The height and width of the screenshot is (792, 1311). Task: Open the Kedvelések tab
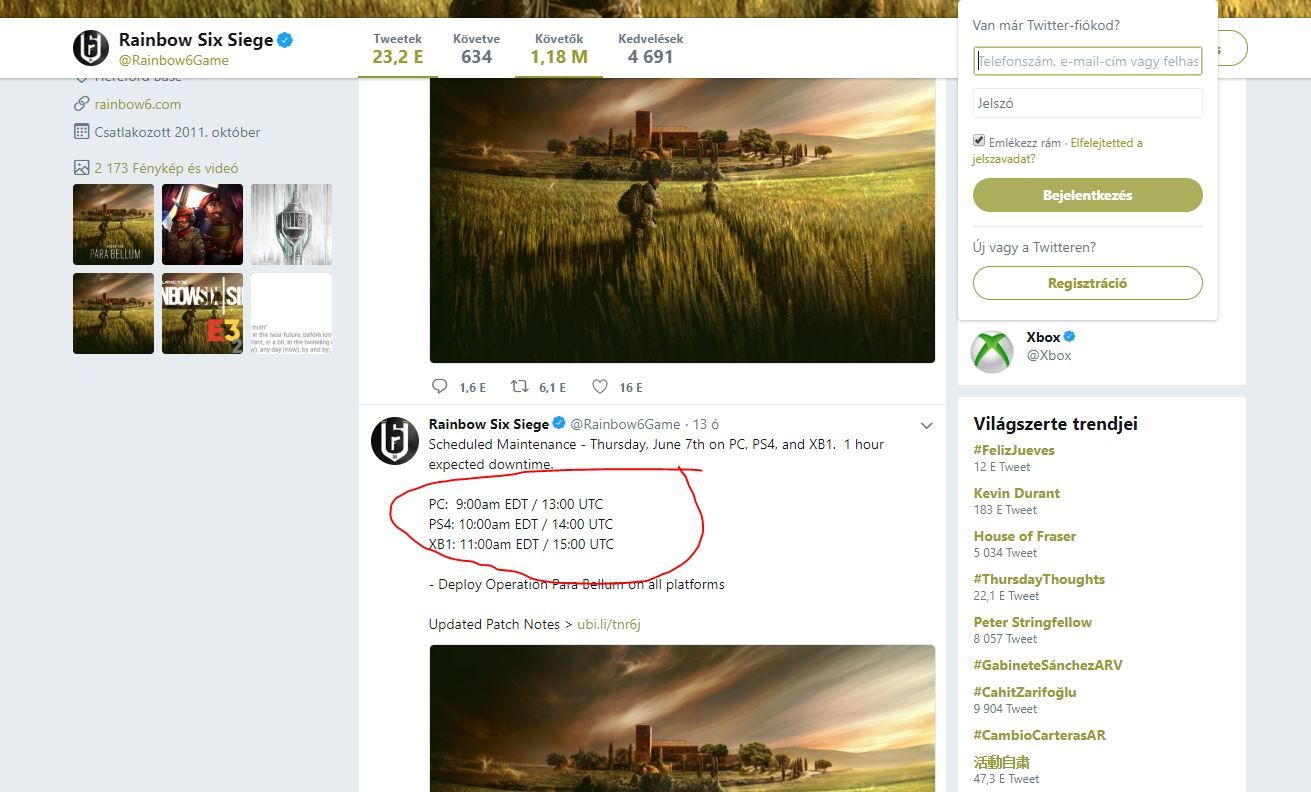click(x=650, y=49)
